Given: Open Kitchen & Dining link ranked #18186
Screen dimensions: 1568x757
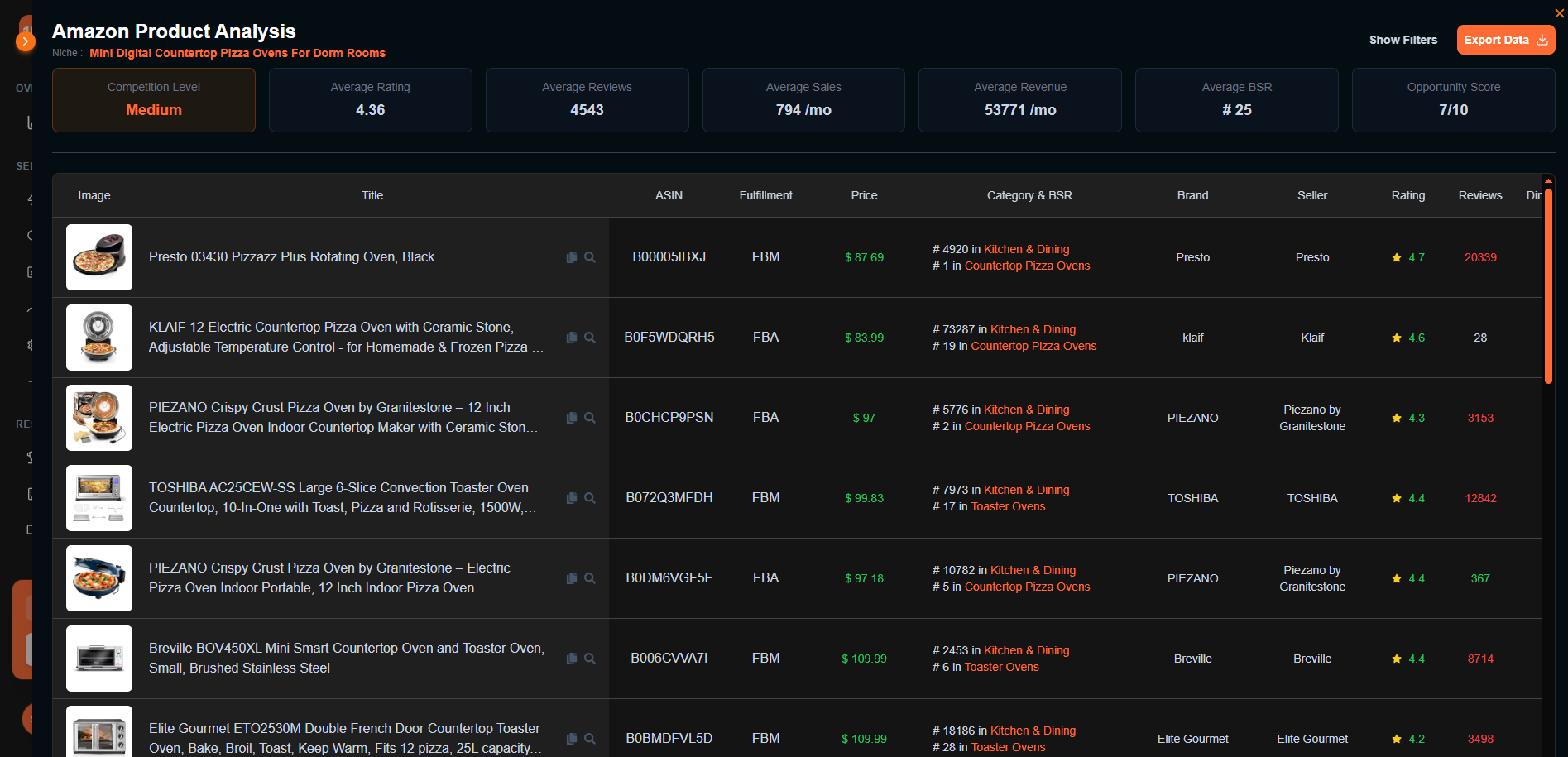Looking at the screenshot, I should coord(1033,731).
